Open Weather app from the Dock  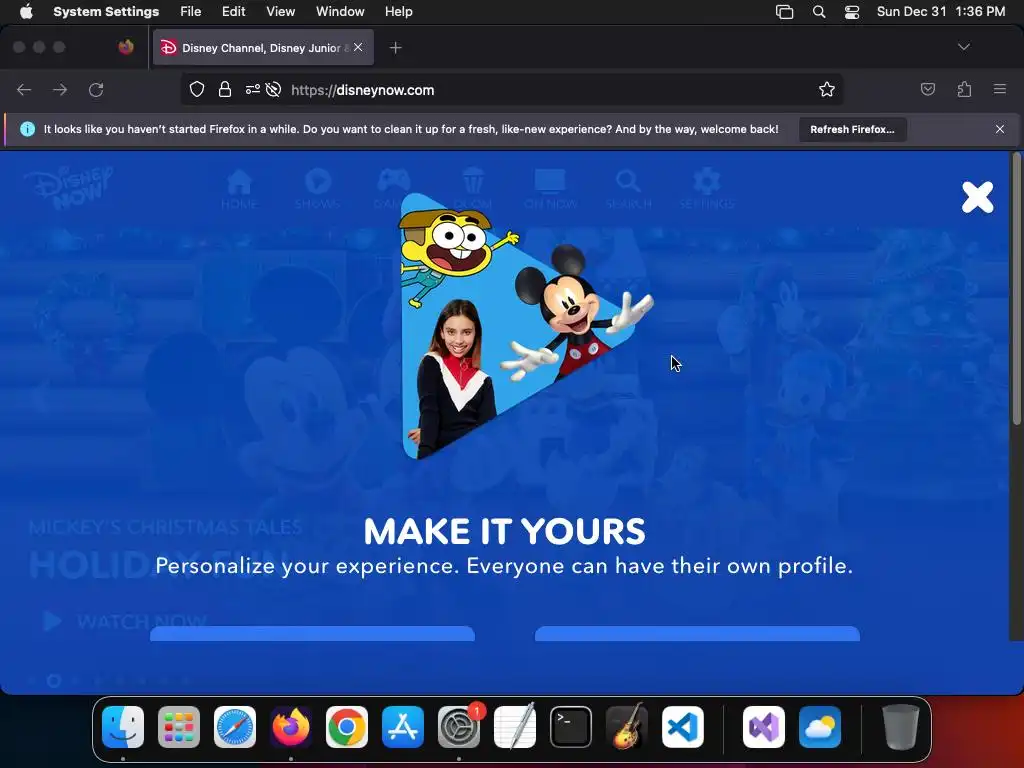tap(820, 727)
